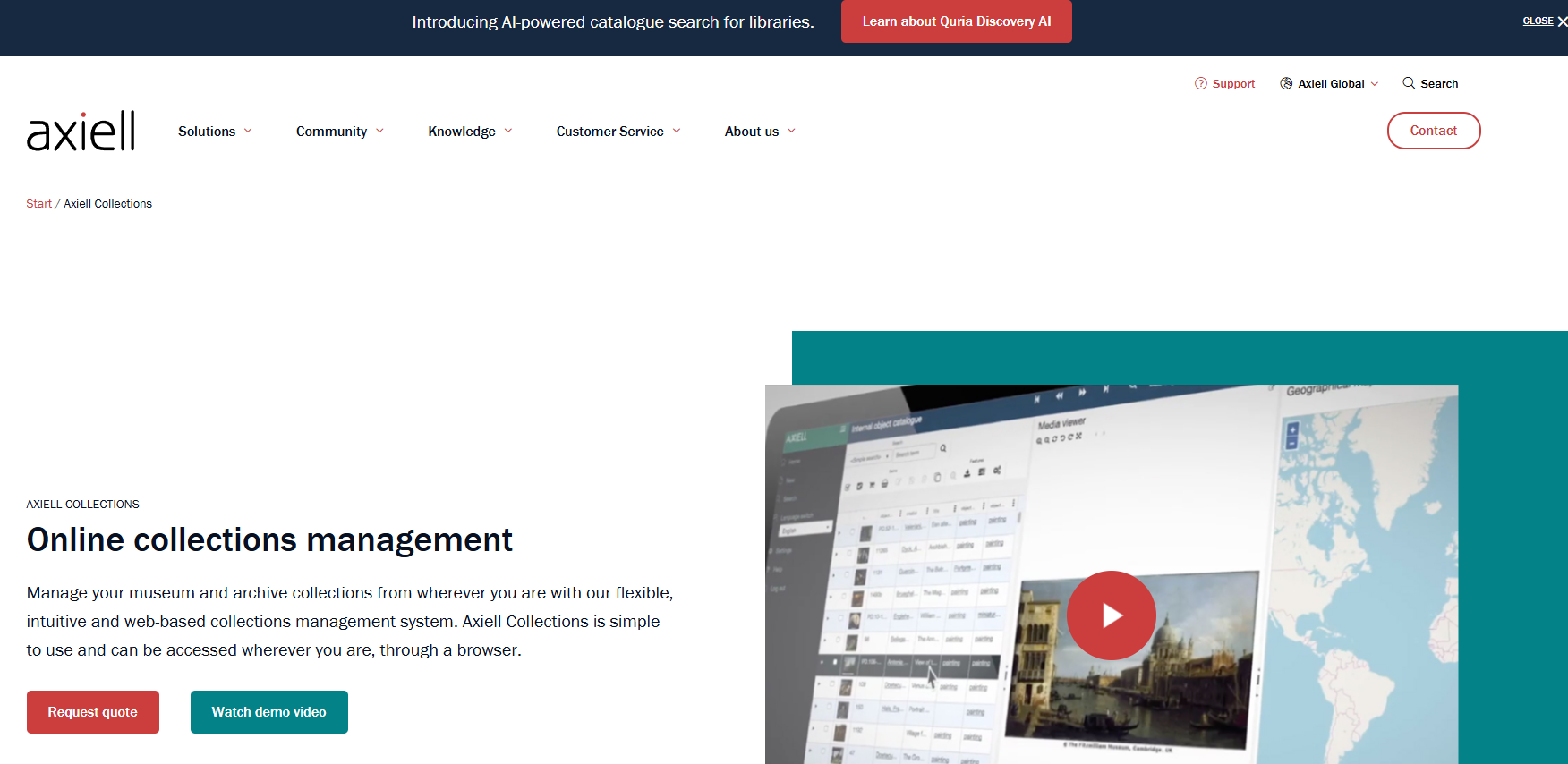Open the Axiell Global region dropdown arrow

click(x=1375, y=83)
